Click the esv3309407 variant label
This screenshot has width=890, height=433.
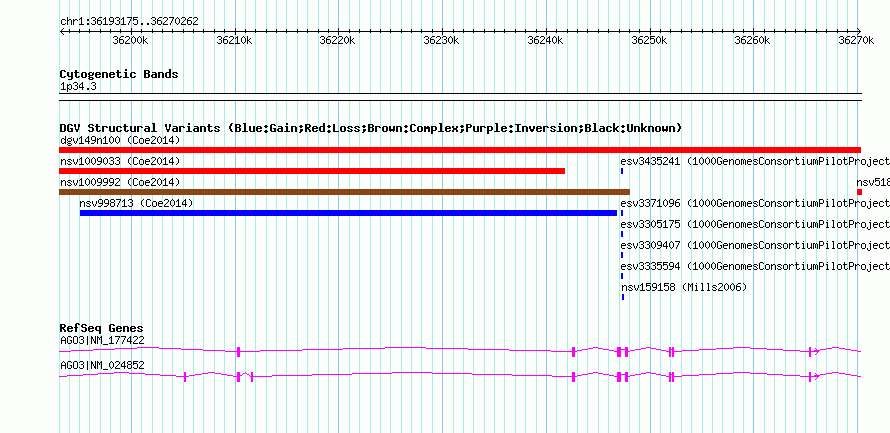pos(755,245)
